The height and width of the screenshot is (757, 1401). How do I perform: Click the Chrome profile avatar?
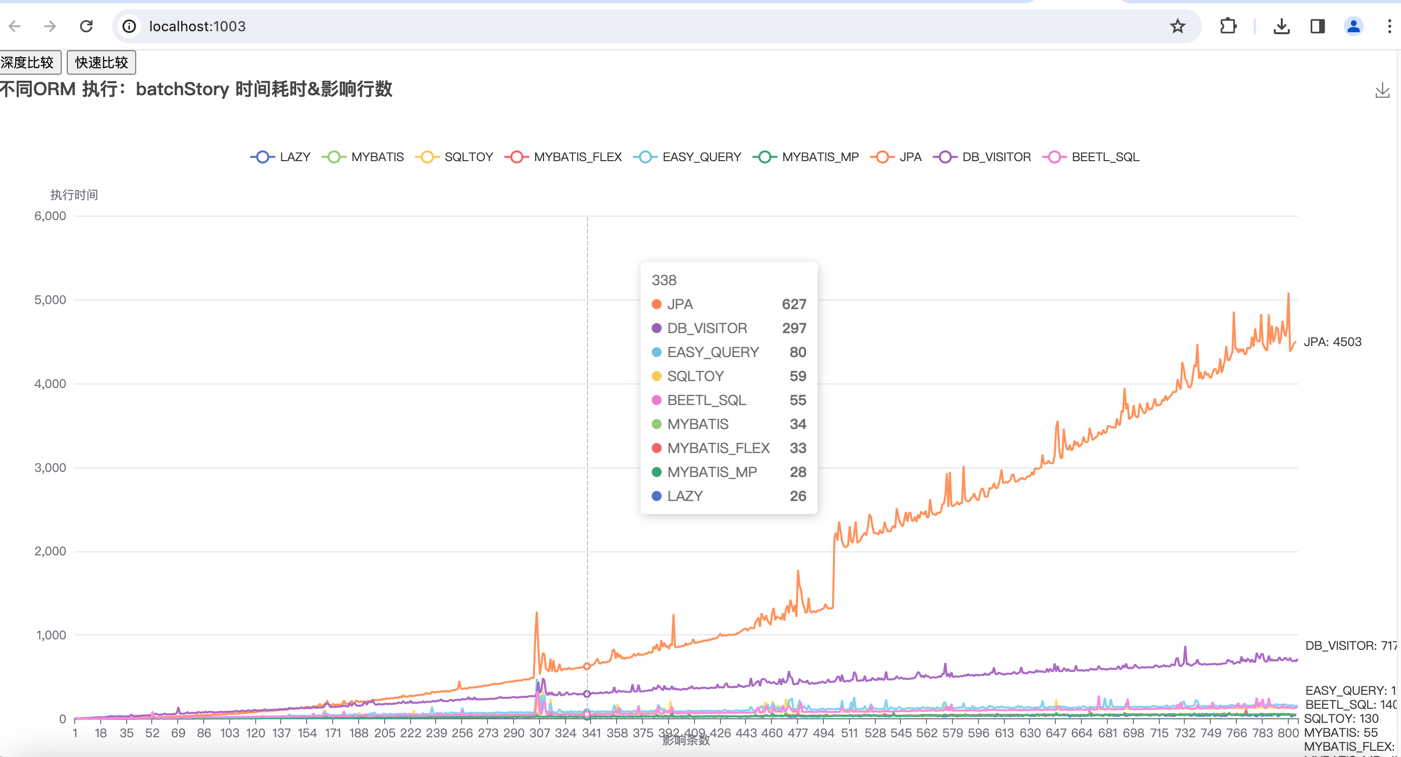click(1354, 26)
